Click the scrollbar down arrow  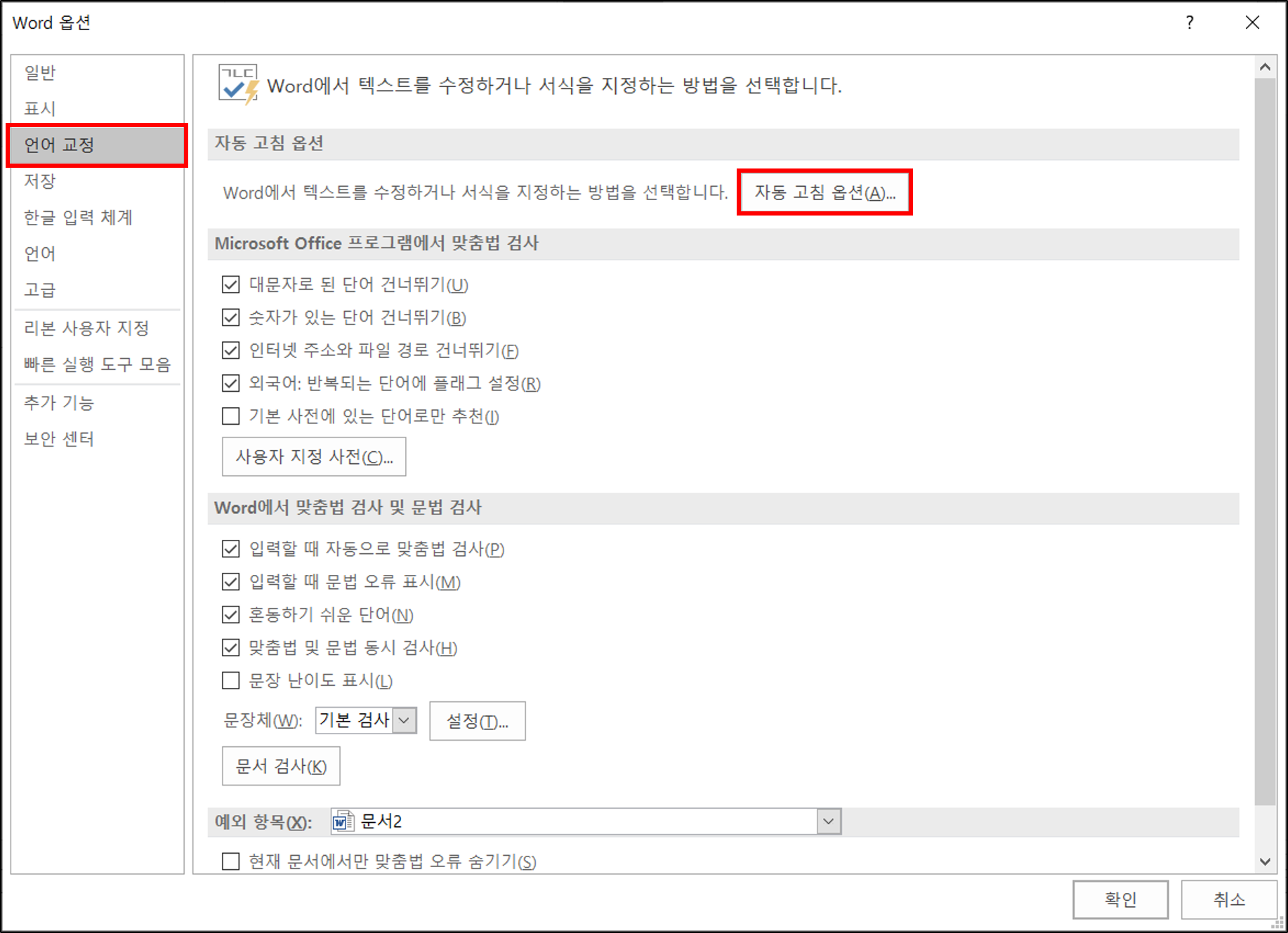1265,862
